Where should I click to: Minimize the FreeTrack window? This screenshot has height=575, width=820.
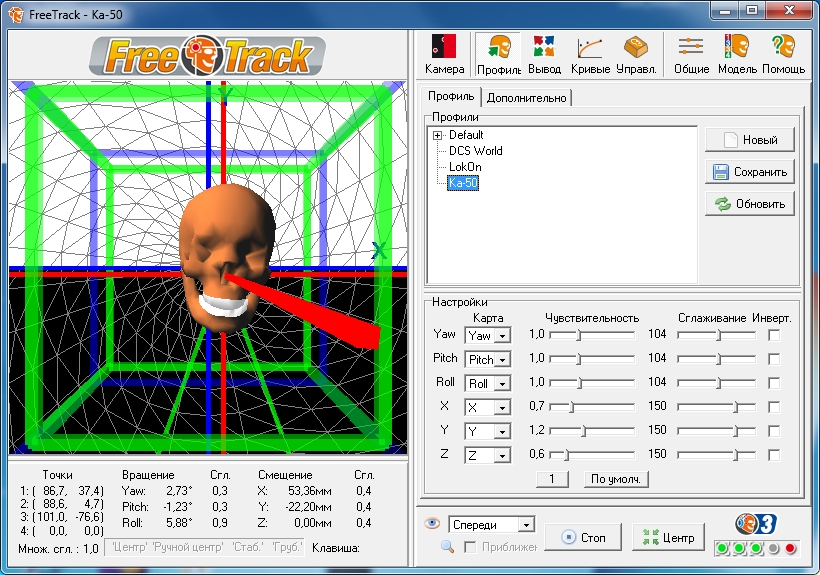(x=725, y=11)
